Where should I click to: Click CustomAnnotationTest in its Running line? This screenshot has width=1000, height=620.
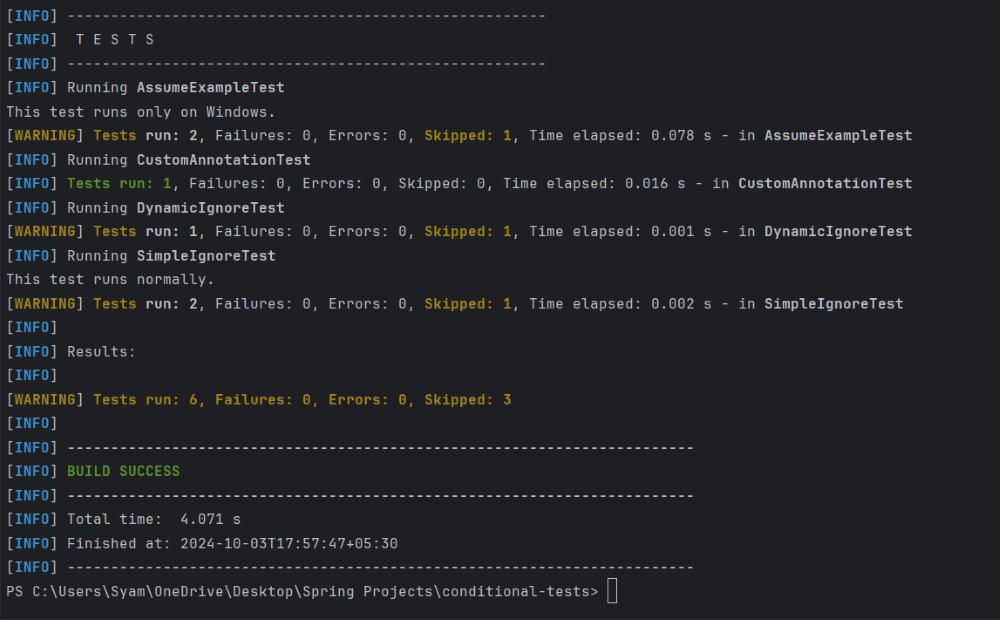pyautogui.click(x=223, y=160)
